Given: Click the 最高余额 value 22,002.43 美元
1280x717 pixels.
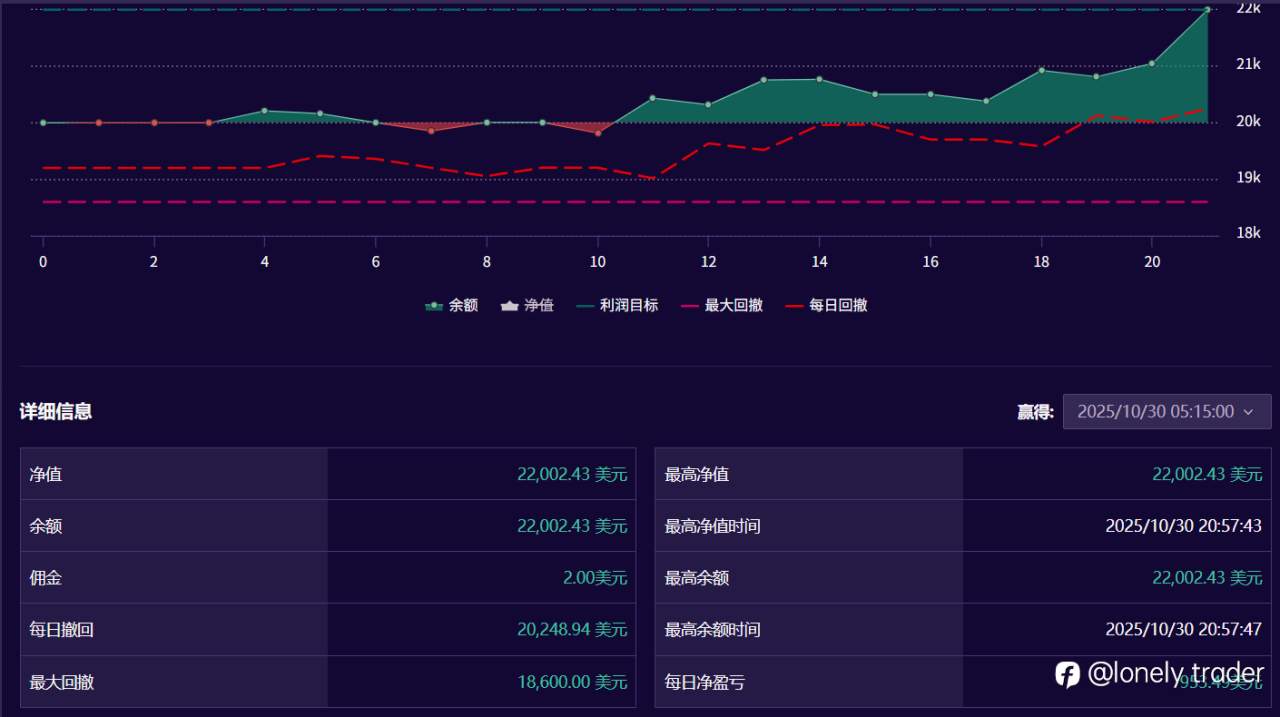Looking at the screenshot, I should (1207, 578).
